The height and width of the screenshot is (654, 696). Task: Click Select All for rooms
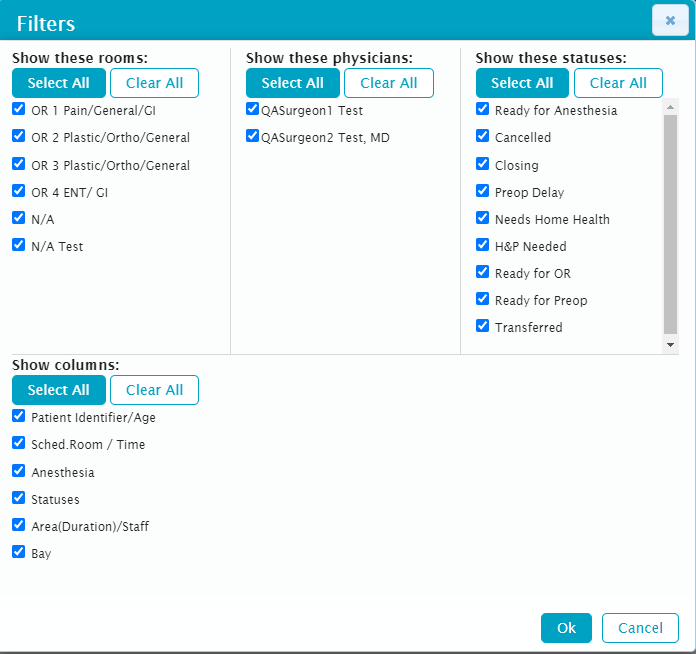(x=58, y=83)
